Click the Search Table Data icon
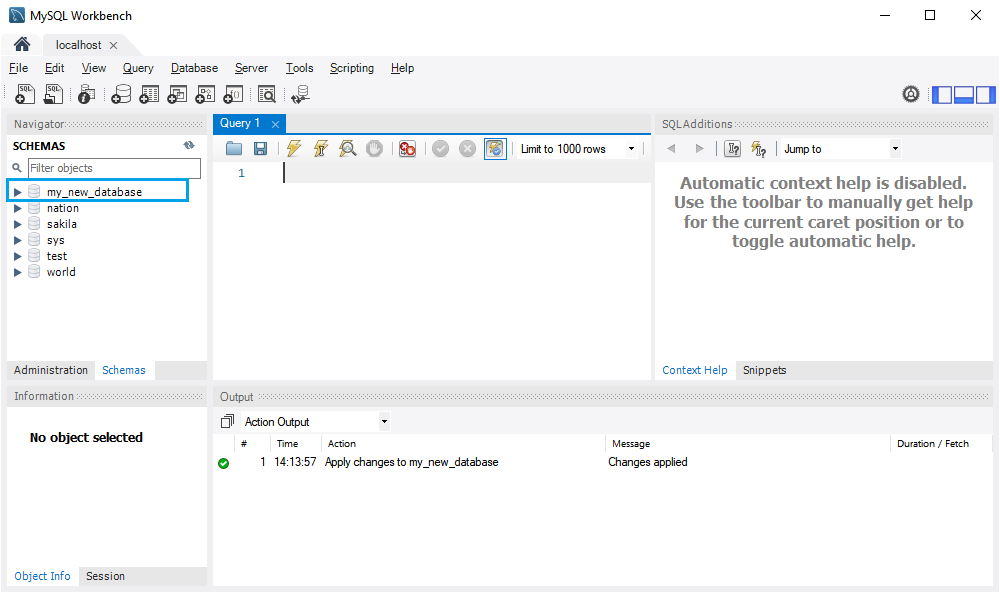The height and width of the screenshot is (593, 1000). [x=267, y=94]
